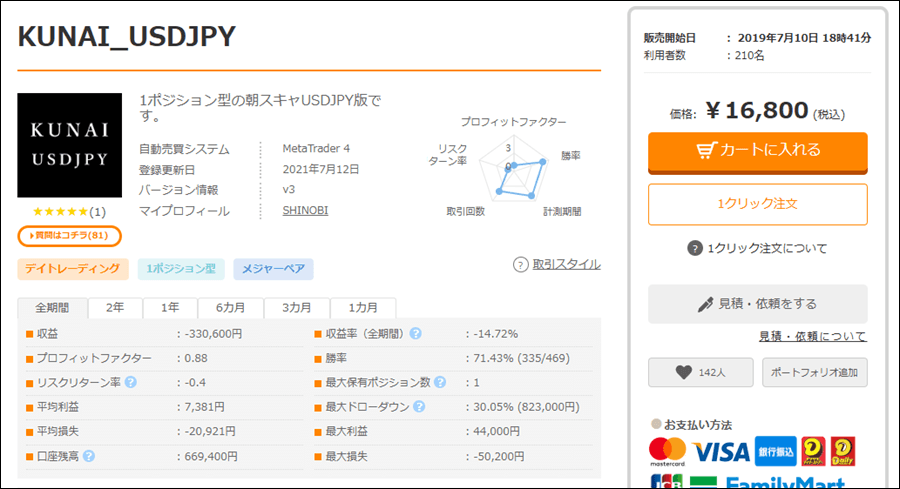Click the ポートフォリオ追加 button
Image resolution: width=900 pixels, height=489 pixels.
[x=814, y=372]
